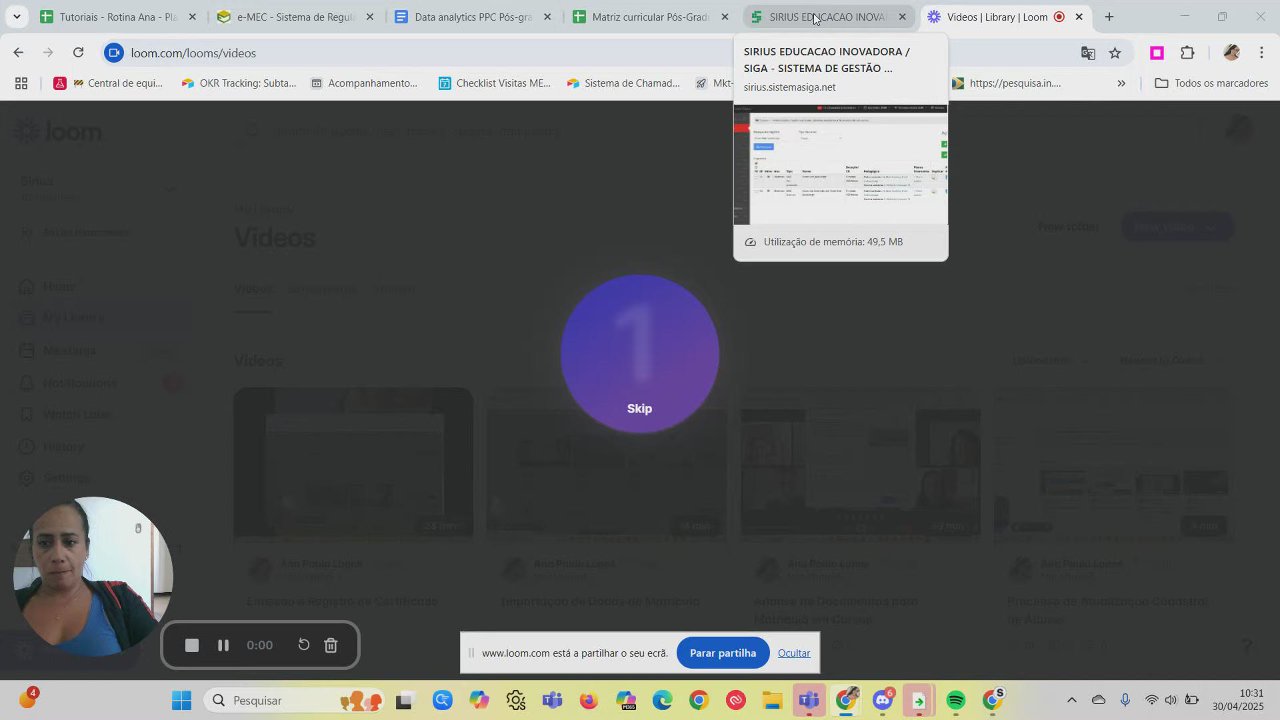Open the Todos os marcadores folder
Screen dimensions: 1280x720
[x=1211, y=83]
